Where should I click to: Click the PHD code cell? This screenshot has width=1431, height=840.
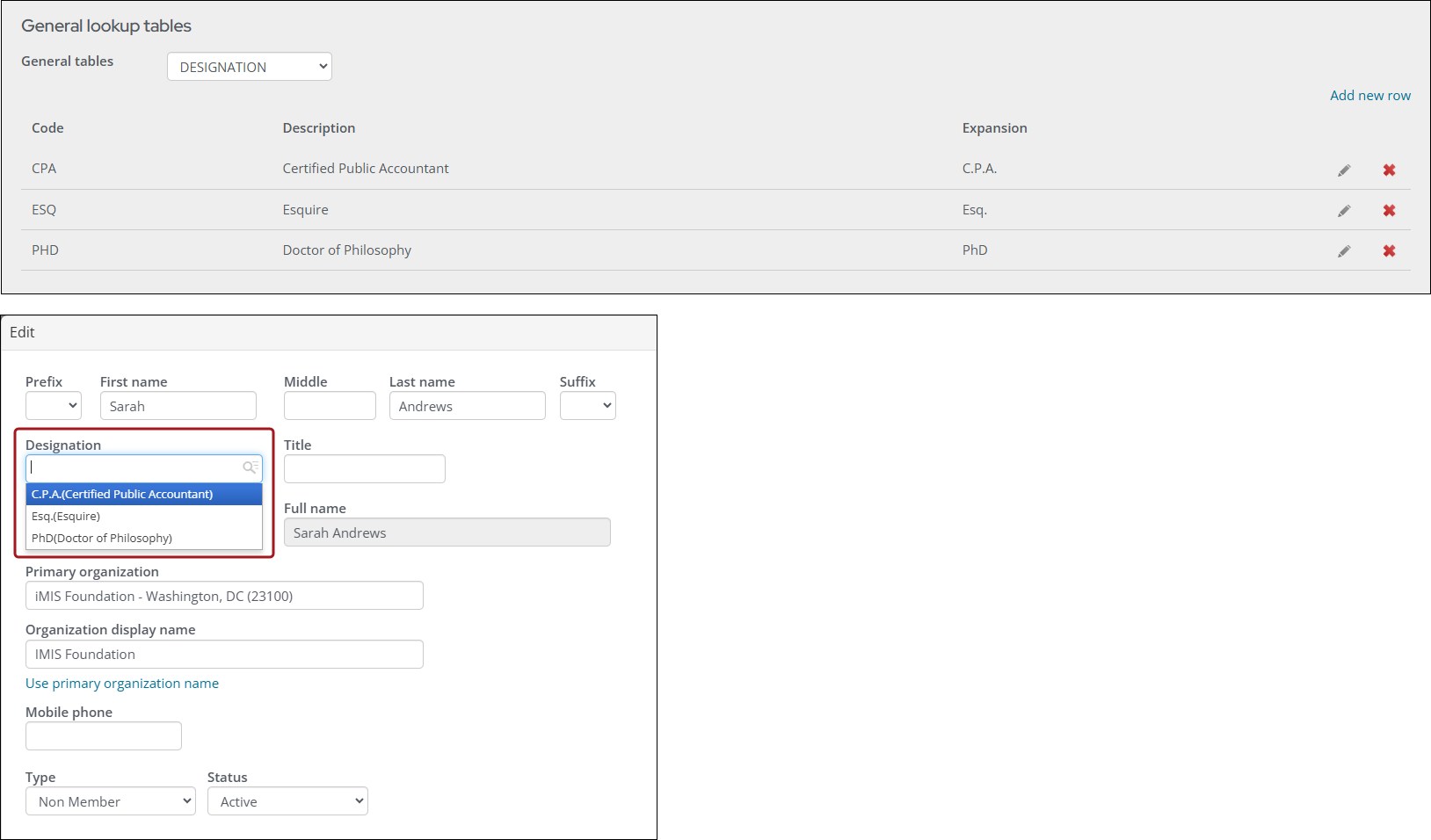click(46, 250)
